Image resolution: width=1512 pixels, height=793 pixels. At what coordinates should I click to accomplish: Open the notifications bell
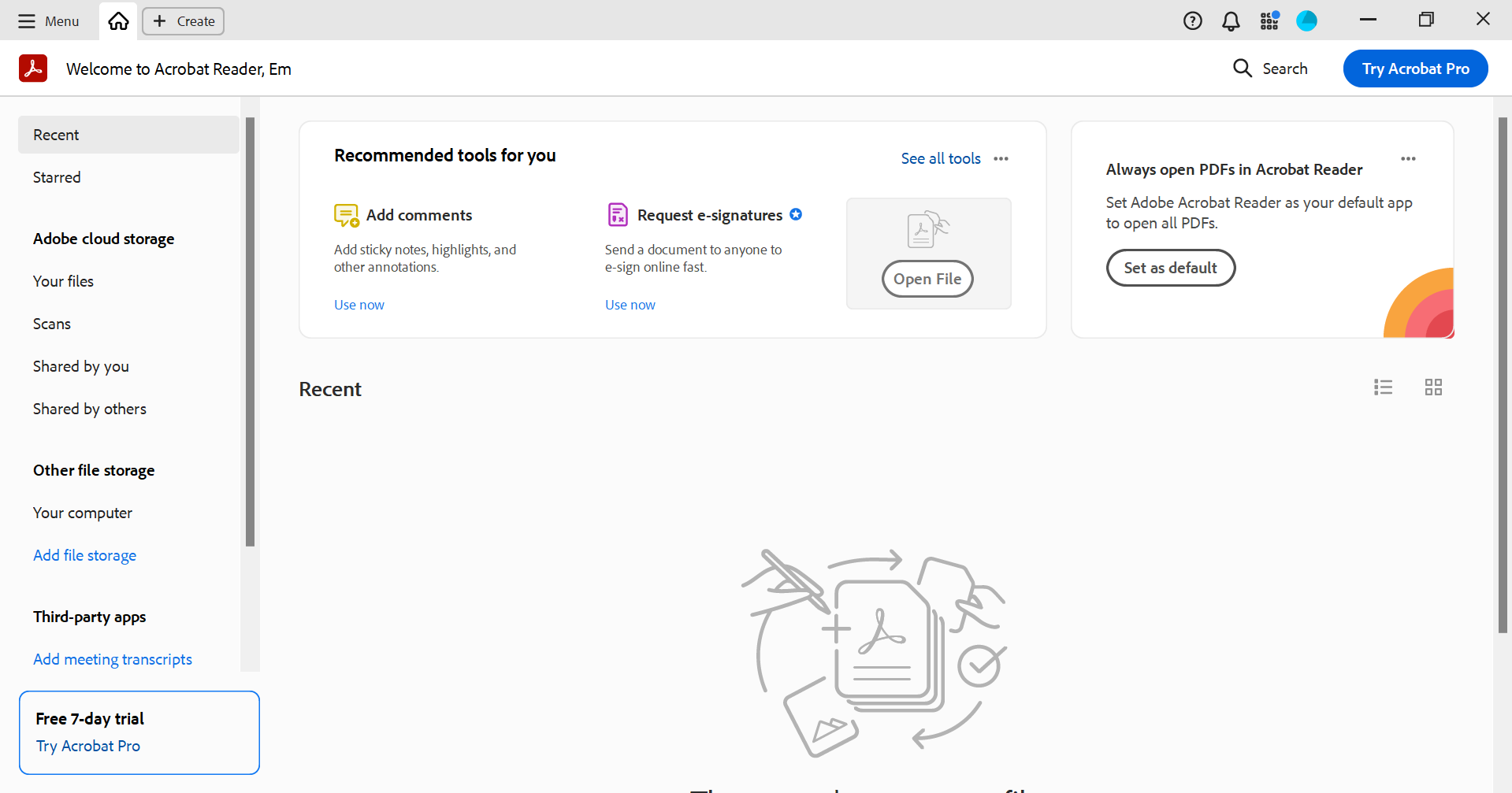[x=1231, y=21]
